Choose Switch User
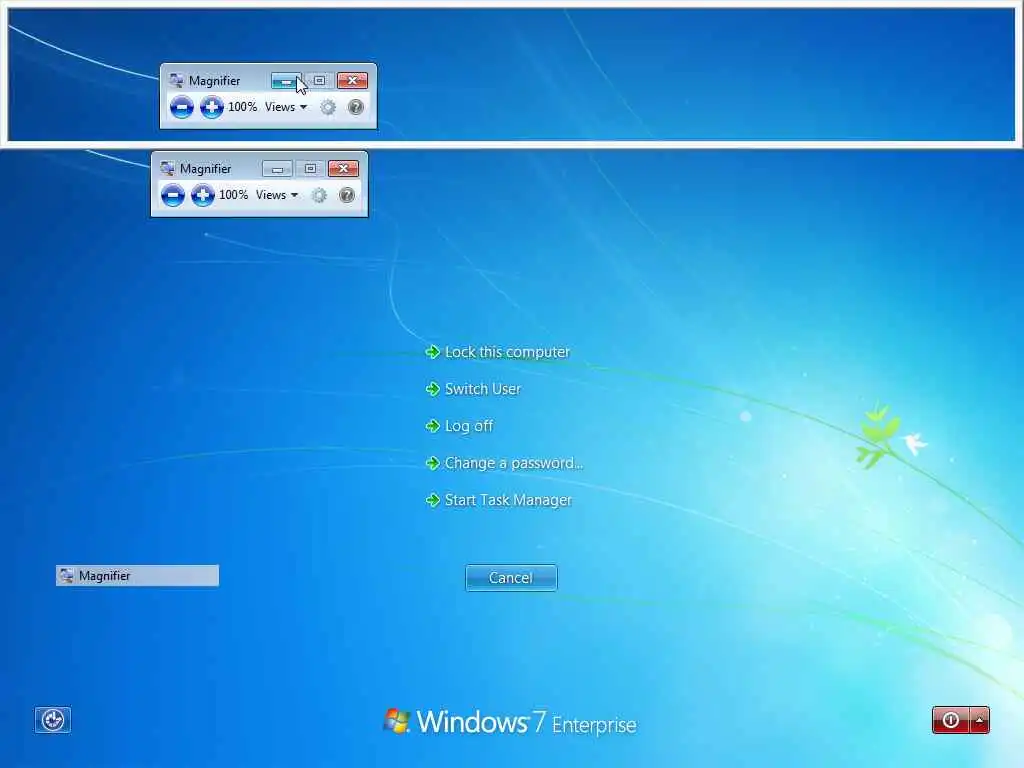Image resolution: width=1024 pixels, height=768 pixels. point(473,389)
